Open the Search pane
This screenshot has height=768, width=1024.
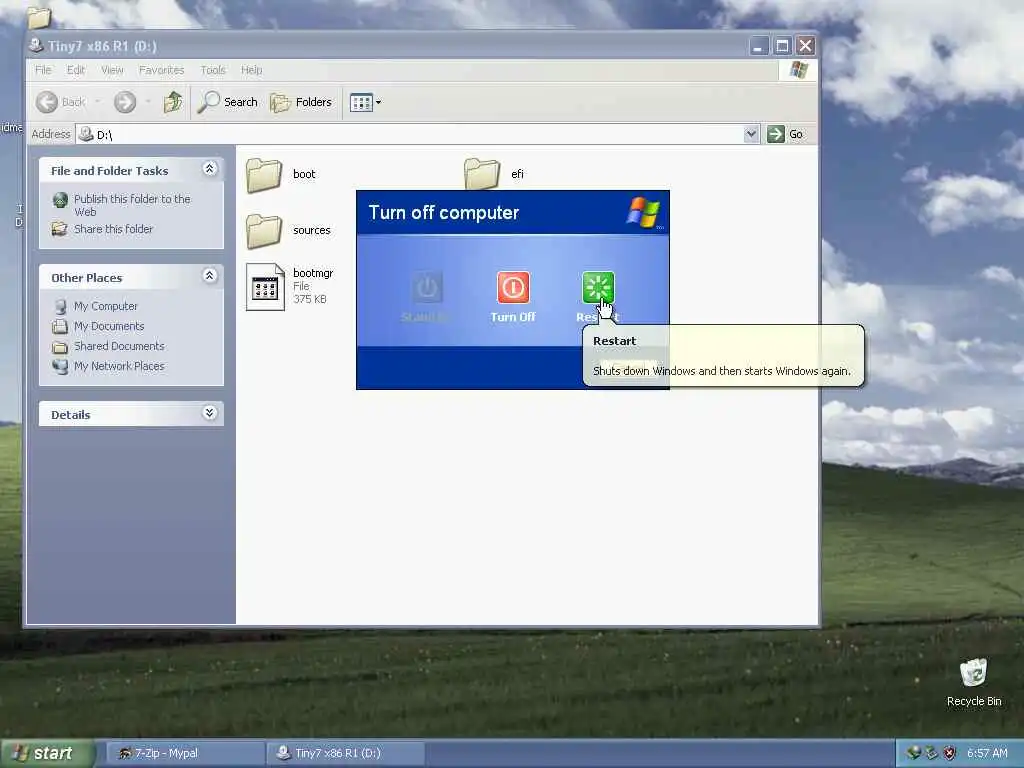pyautogui.click(x=227, y=102)
